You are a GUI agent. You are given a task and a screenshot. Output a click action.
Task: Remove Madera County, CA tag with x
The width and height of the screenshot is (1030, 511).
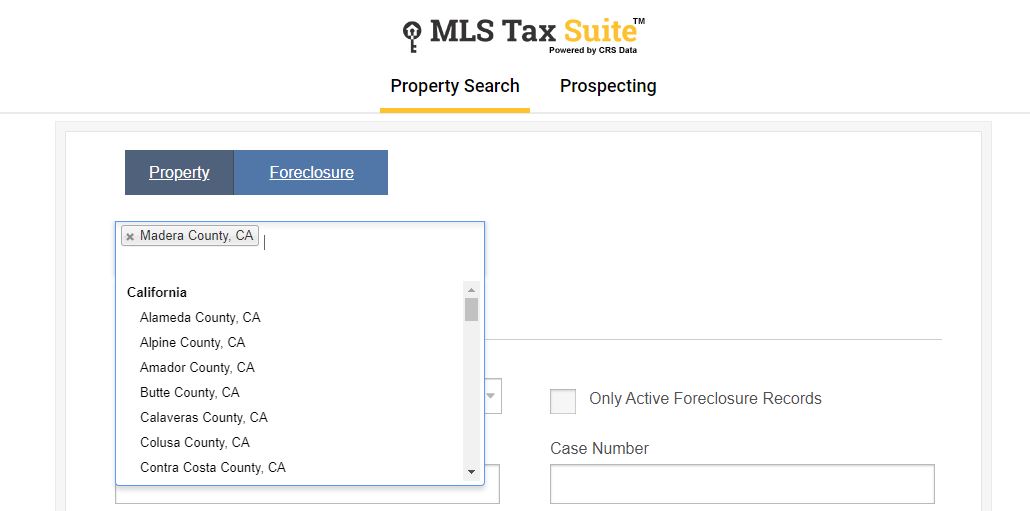tap(130, 237)
